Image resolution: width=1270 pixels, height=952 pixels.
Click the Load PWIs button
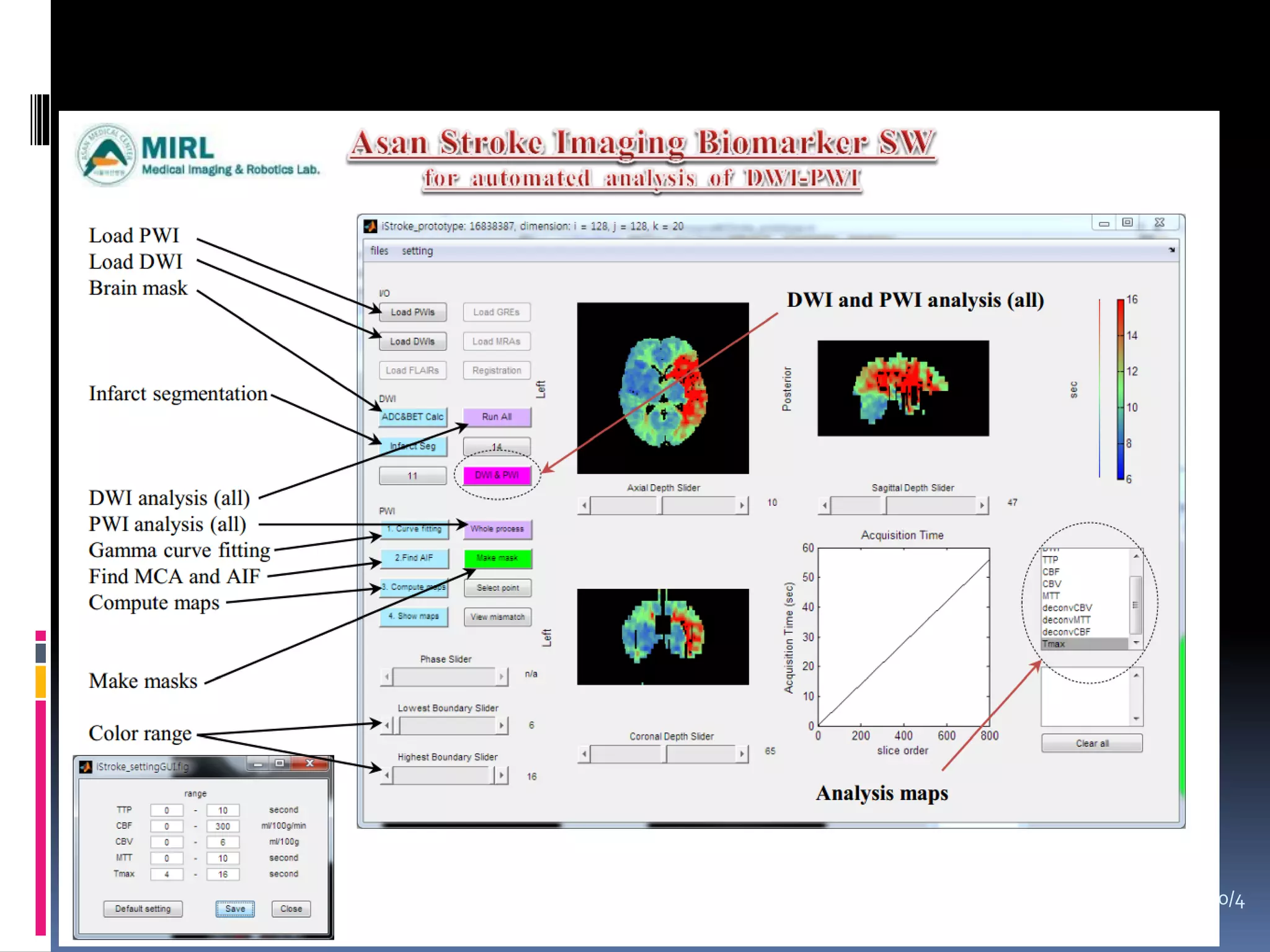(x=412, y=312)
